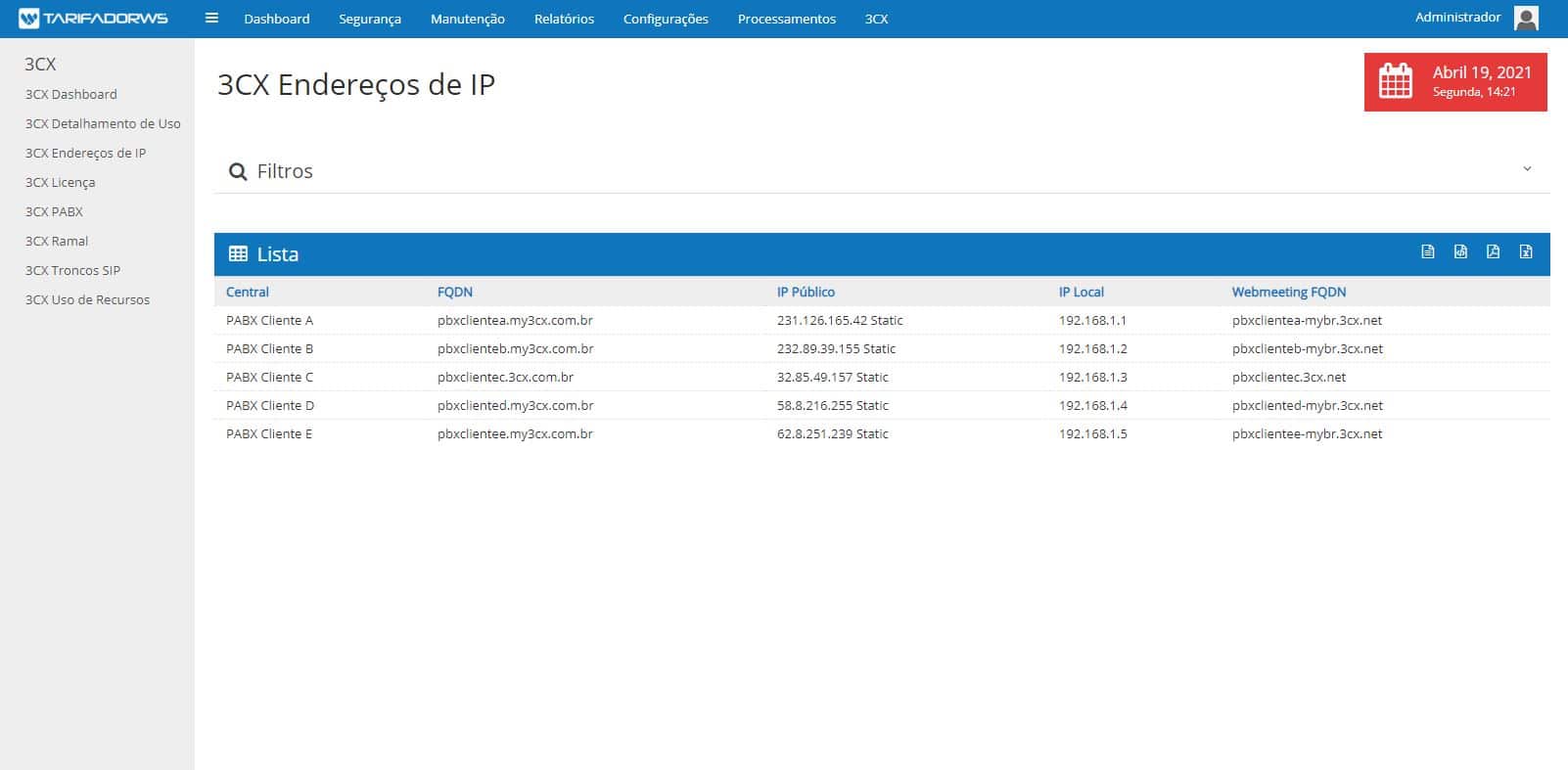Export the list as an Excel file

(x=1526, y=252)
